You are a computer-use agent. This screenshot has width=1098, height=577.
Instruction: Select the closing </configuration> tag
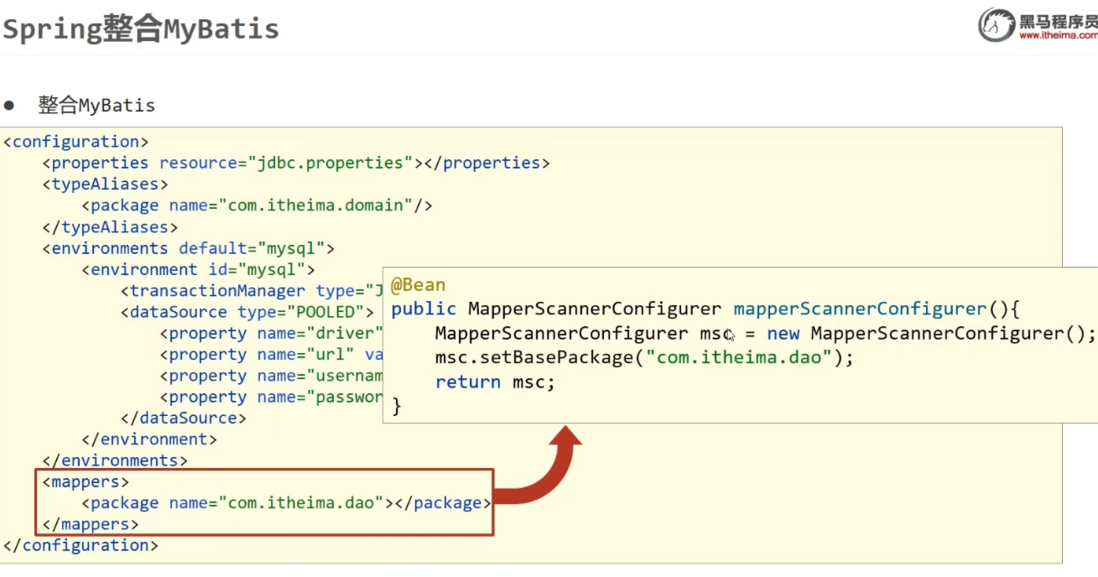click(81, 545)
